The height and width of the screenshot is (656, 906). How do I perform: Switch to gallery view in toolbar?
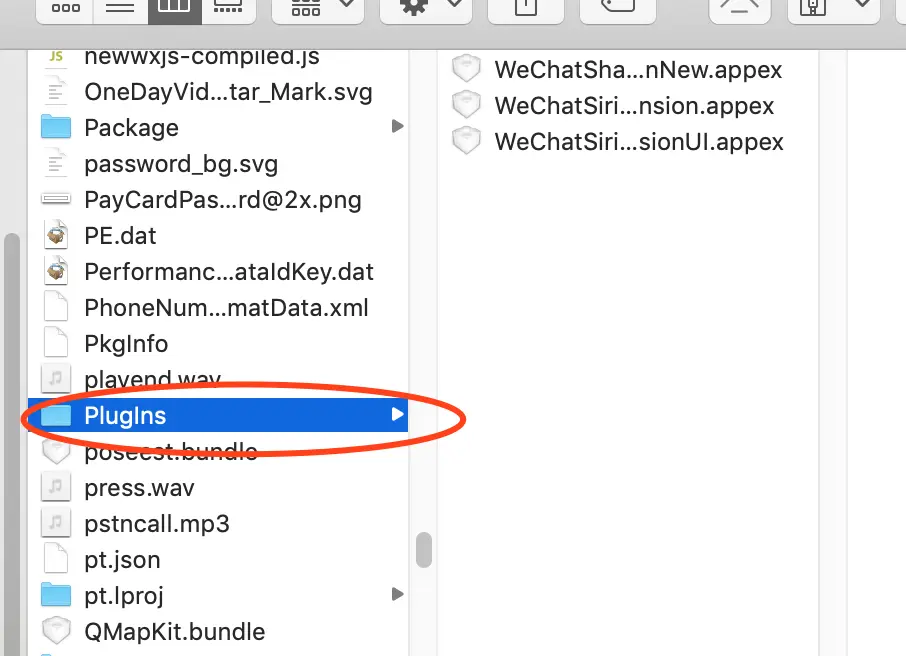[228, 8]
